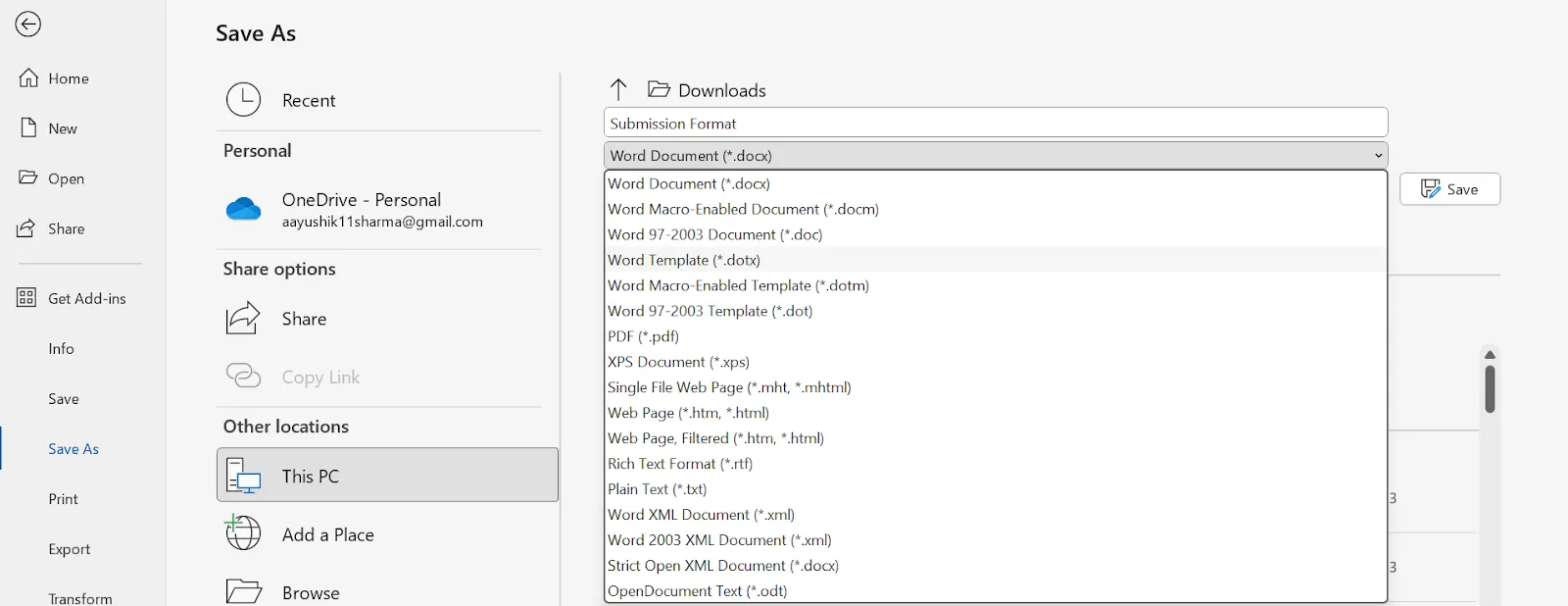This screenshot has height=606, width=1568.
Task: Click the Add a Place label
Action: (328, 534)
